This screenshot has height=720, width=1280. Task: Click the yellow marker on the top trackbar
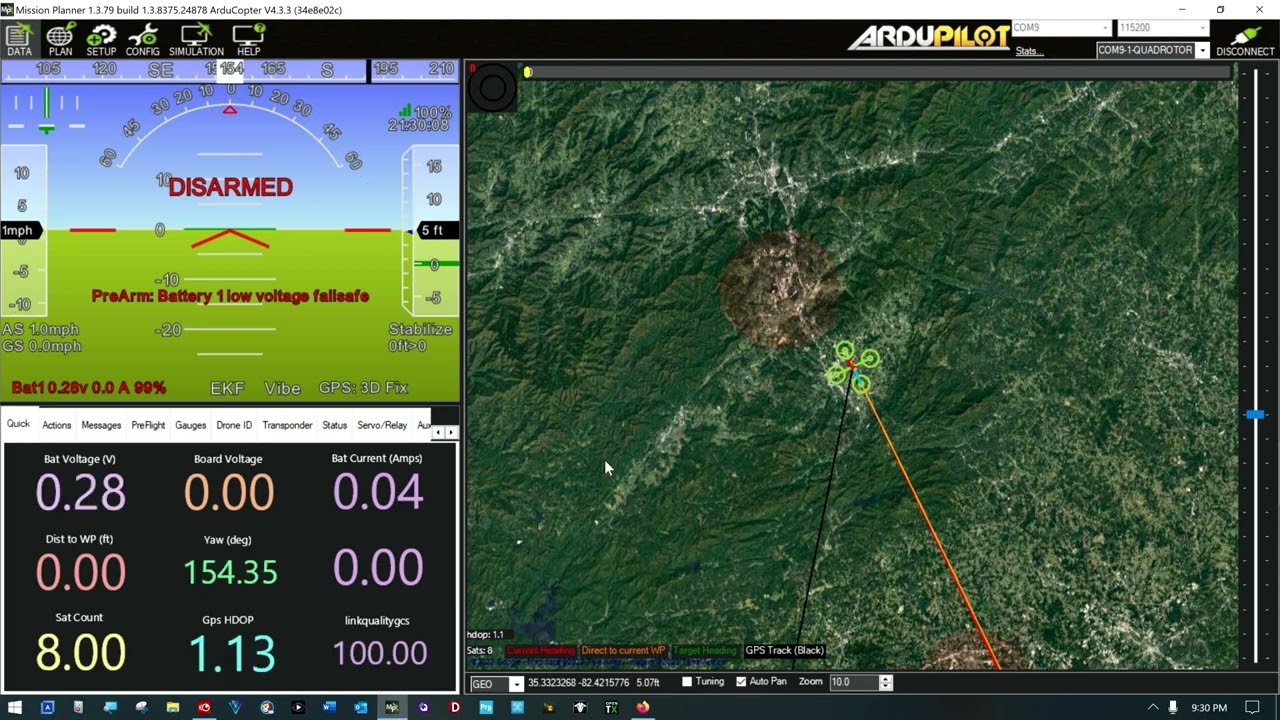coord(528,72)
